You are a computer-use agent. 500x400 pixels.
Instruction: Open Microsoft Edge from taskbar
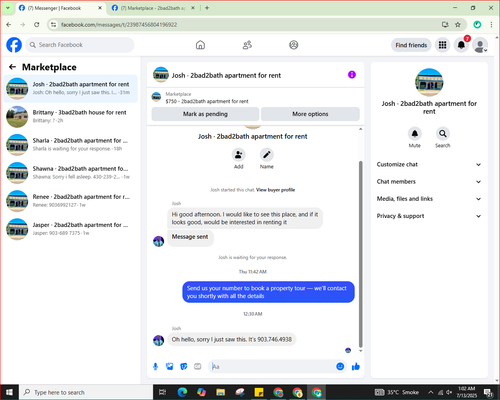[182, 392]
